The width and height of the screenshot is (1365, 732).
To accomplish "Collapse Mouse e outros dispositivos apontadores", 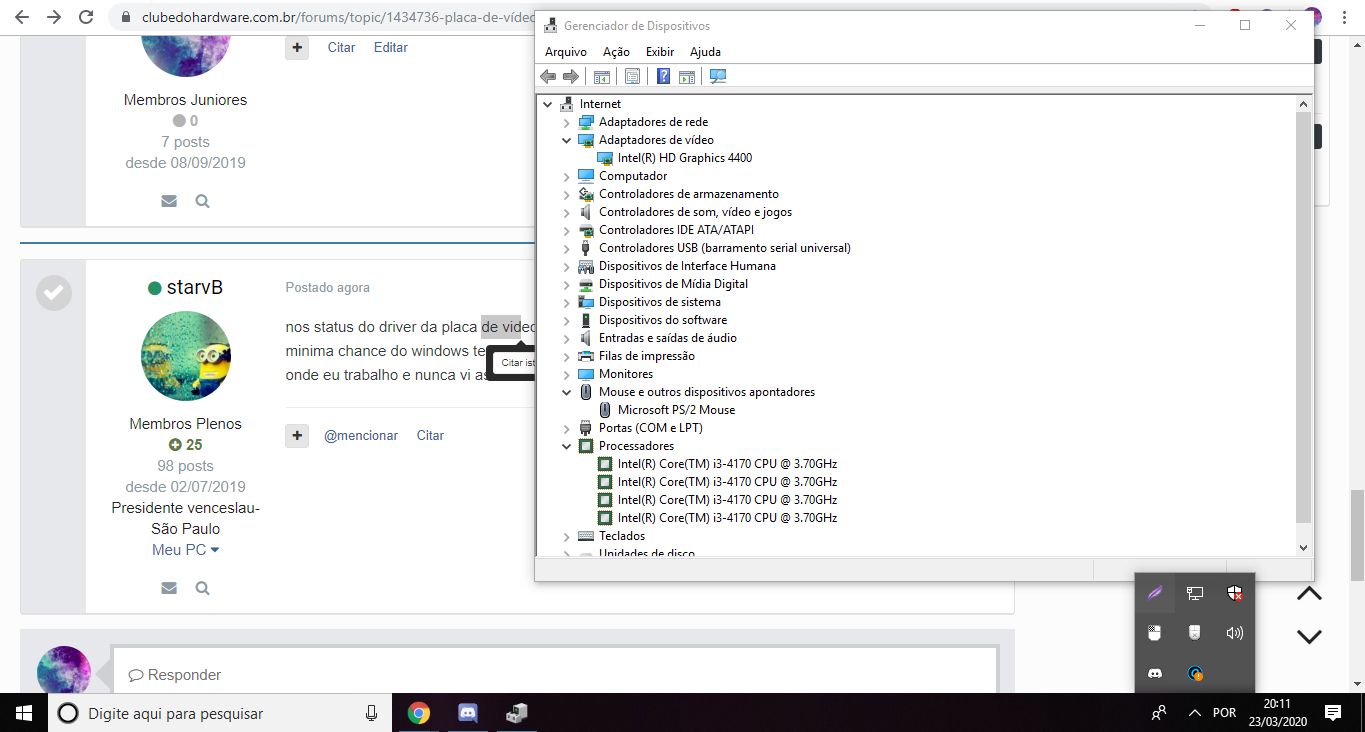I will coord(566,392).
